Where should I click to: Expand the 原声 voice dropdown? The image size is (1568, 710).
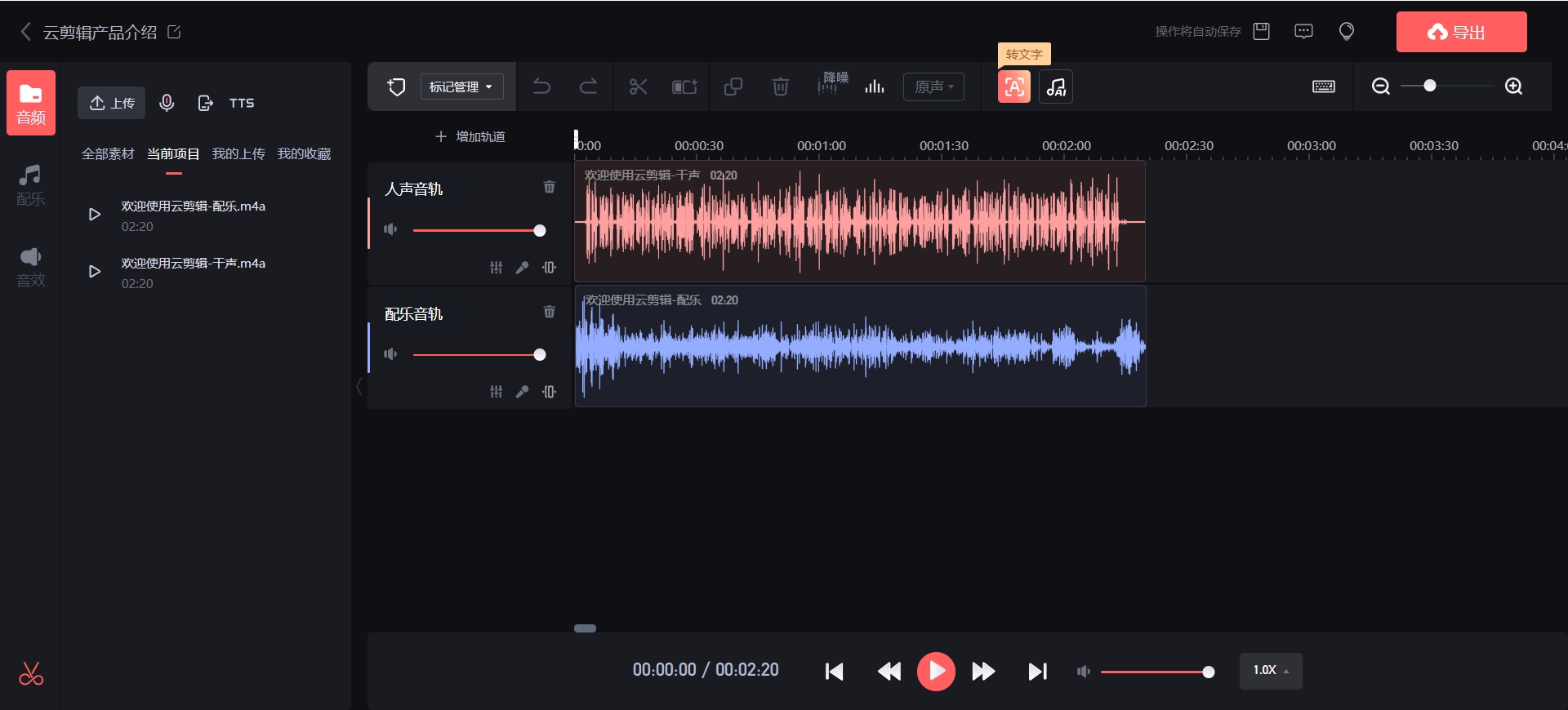pyautogui.click(x=933, y=87)
